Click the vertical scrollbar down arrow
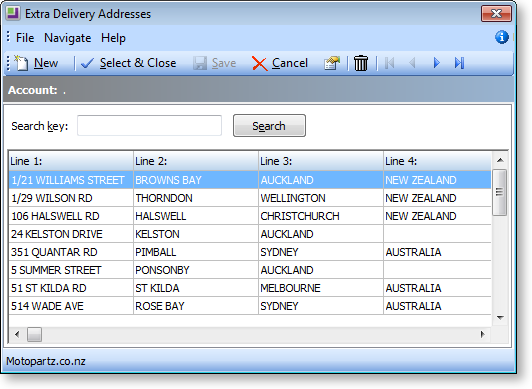Viewport: 532px width, 389px height. (500, 318)
